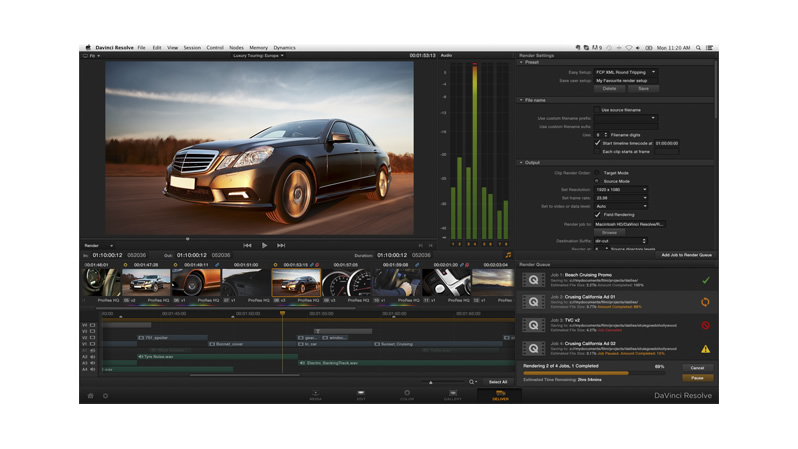The height and width of the screenshot is (449, 798).
Task: Open the Nodes menu
Action: (x=236, y=47)
